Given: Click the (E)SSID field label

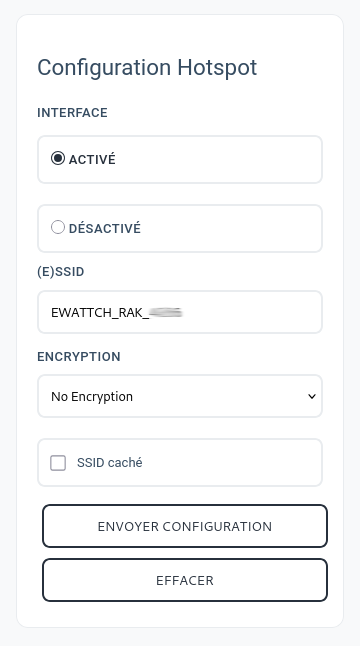Looking at the screenshot, I should pyautogui.click(x=61, y=272).
